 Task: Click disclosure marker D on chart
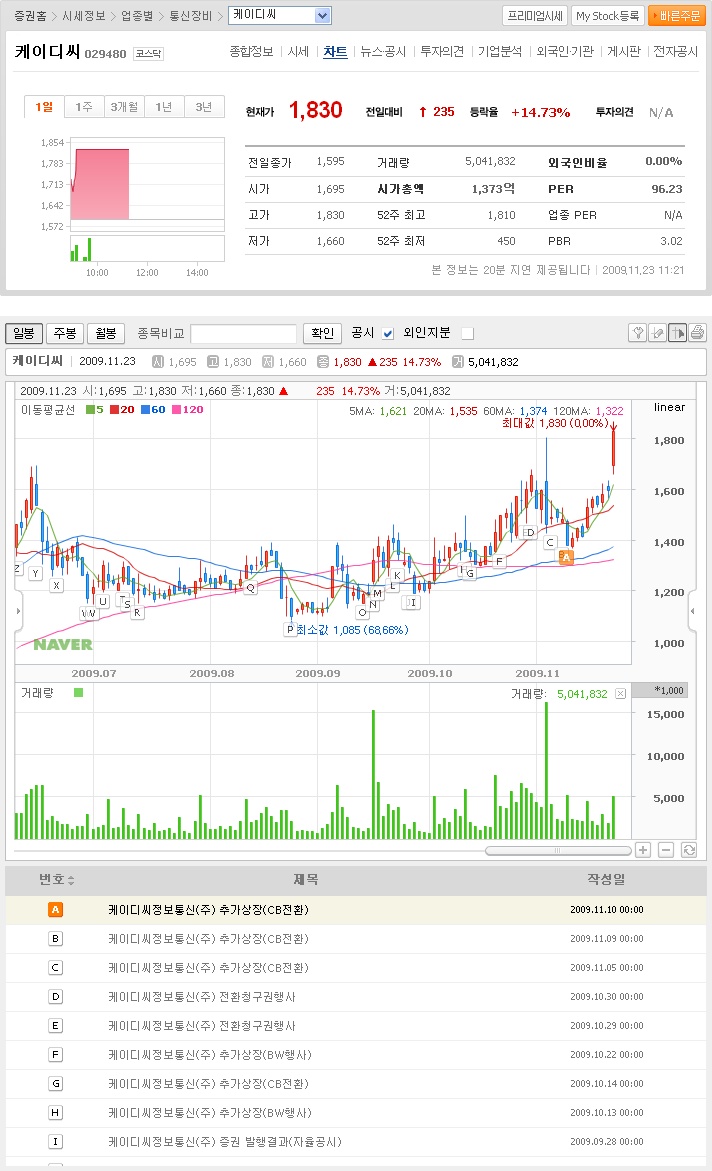(x=530, y=532)
